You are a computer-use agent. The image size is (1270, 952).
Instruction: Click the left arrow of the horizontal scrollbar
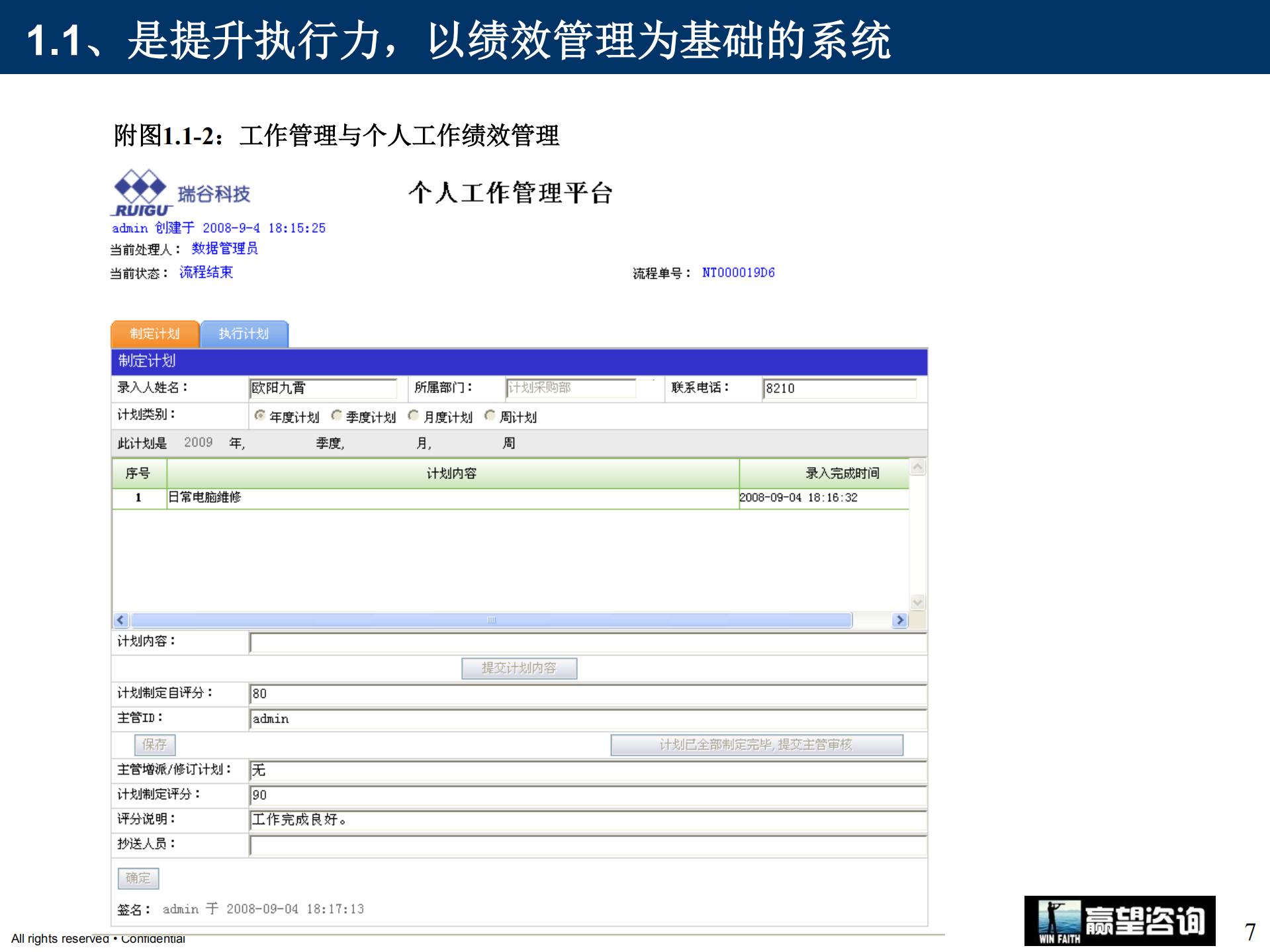click(x=120, y=620)
